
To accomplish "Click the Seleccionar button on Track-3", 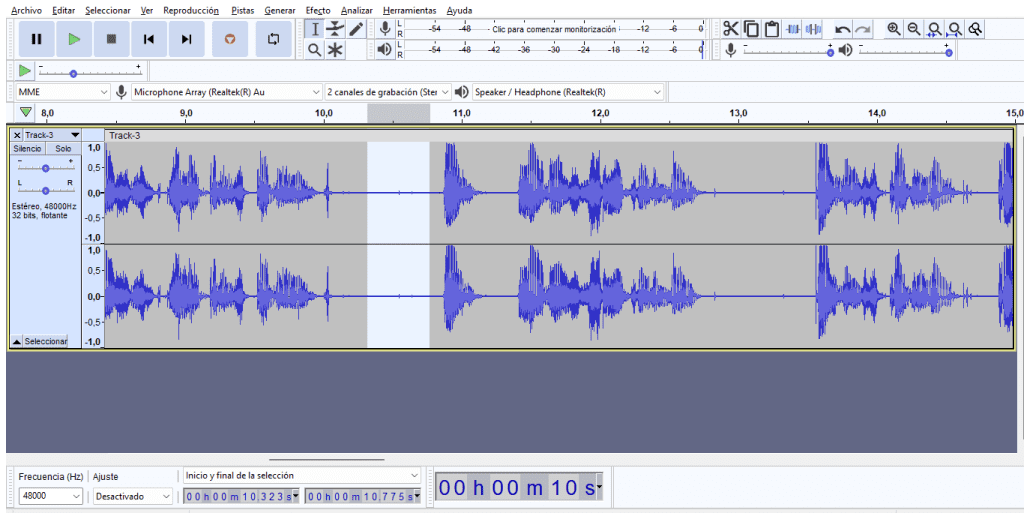I will [45, 341].
